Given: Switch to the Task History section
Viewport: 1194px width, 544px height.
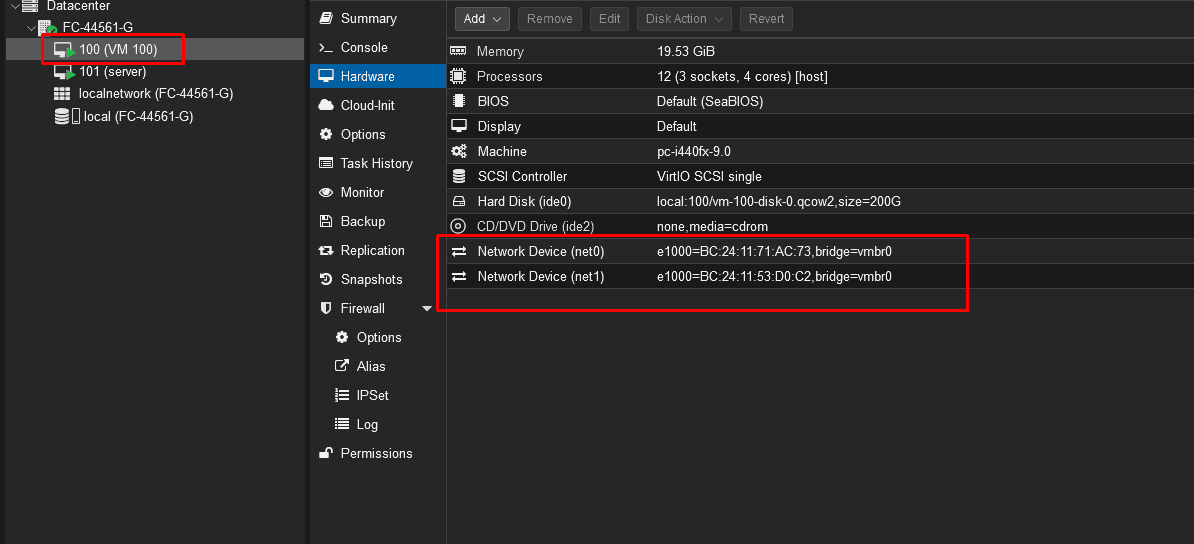Looking at the screenshot, I should pyautogui.click(x=376, y=163).
